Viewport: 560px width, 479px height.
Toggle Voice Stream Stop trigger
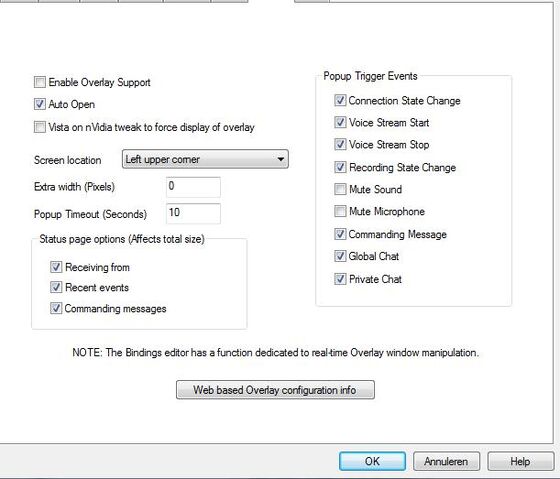click(340, 144)
